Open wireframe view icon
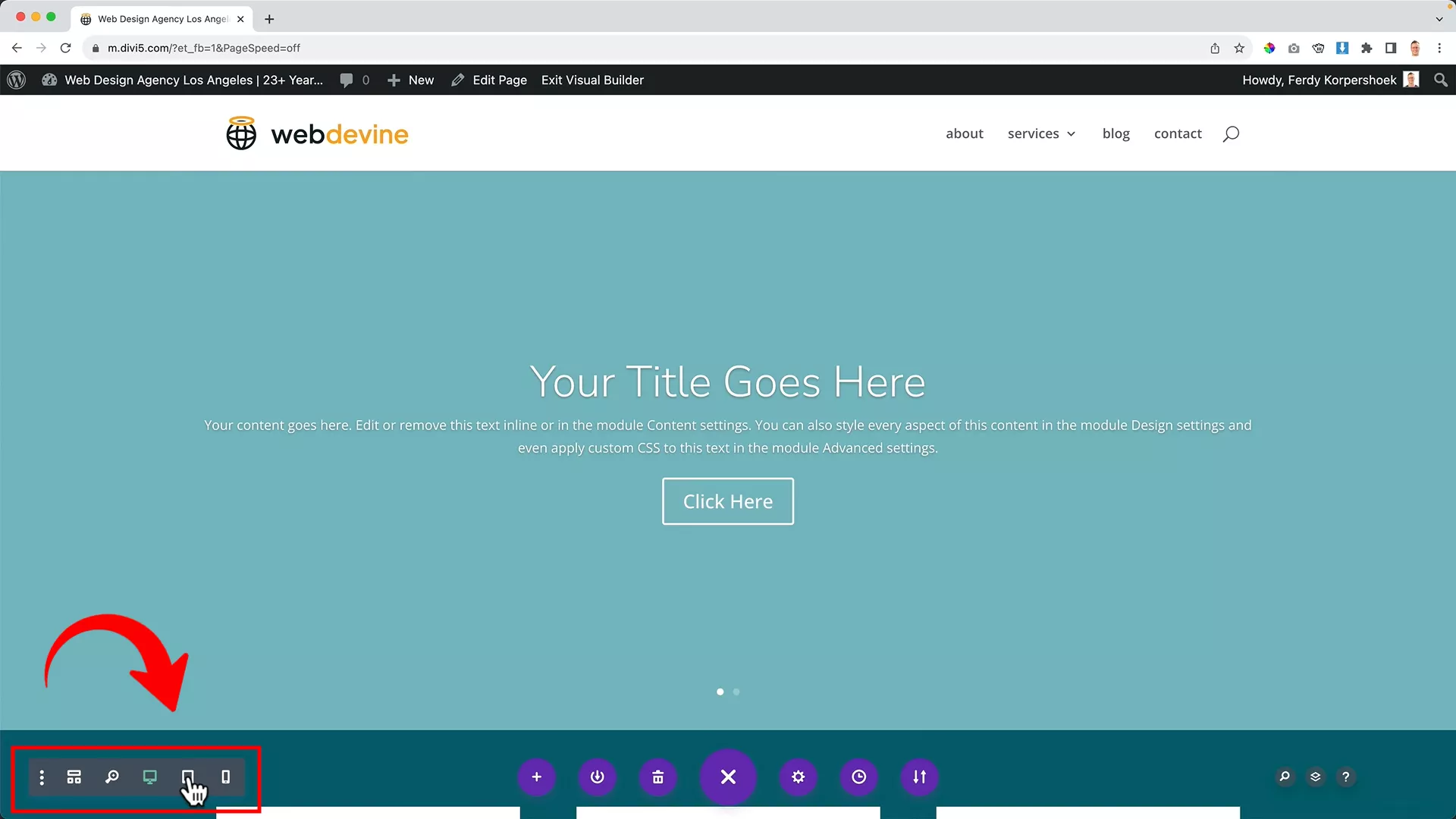The image size is (1456, 819). (x=74, y=777)
